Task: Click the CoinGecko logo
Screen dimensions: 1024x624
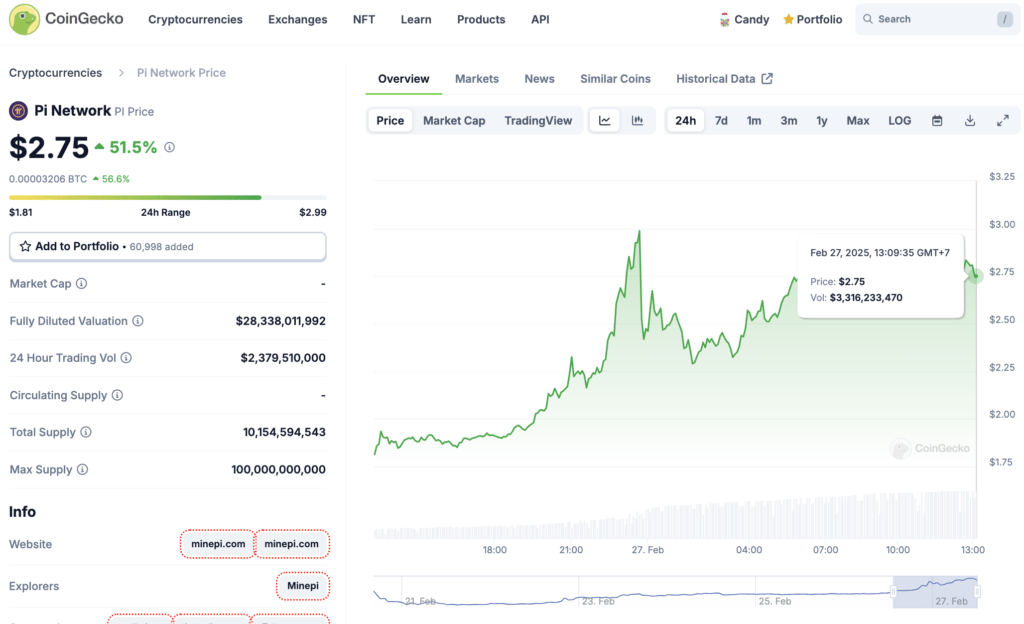Action: (65, 19)
